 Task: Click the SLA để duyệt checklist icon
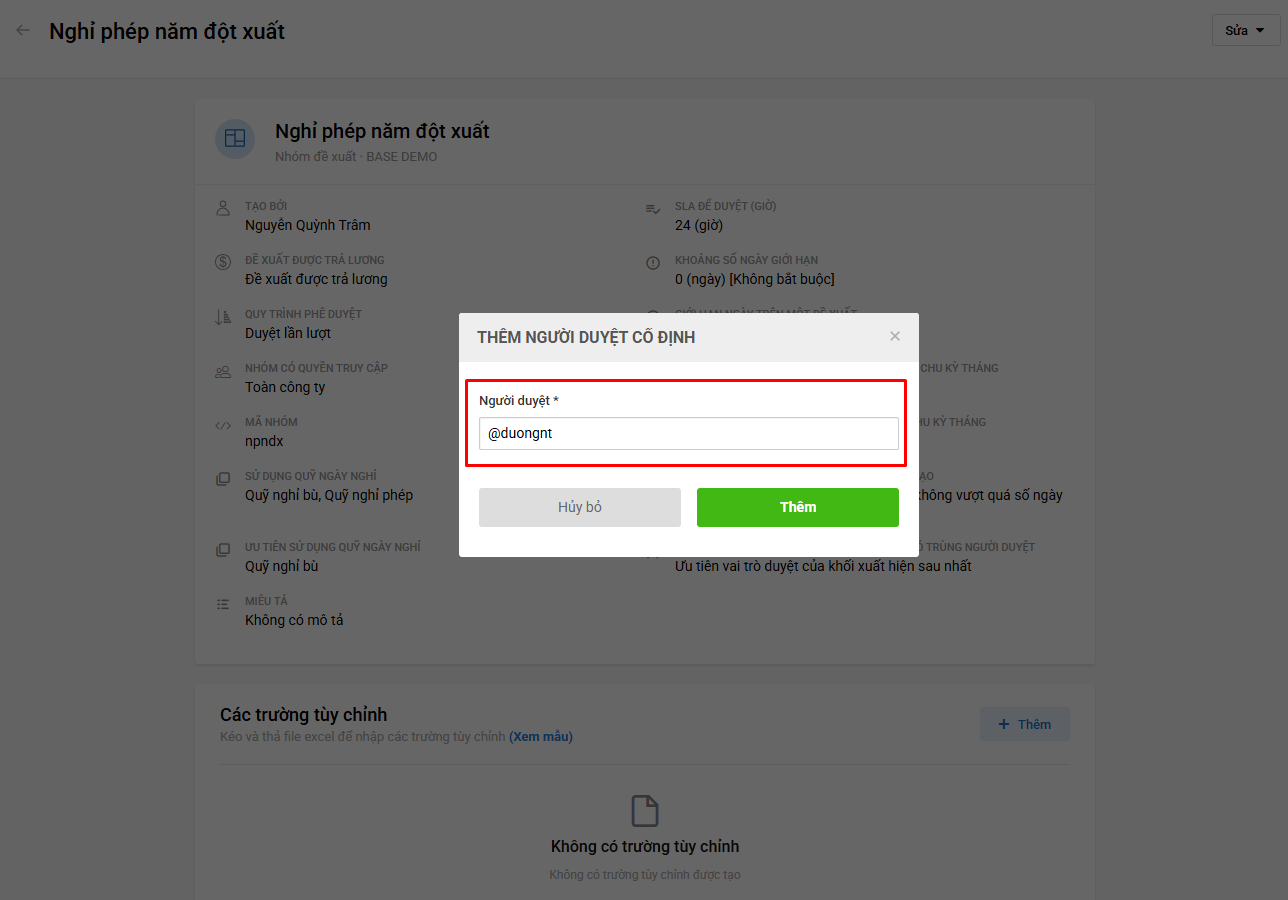pos(653,208)
